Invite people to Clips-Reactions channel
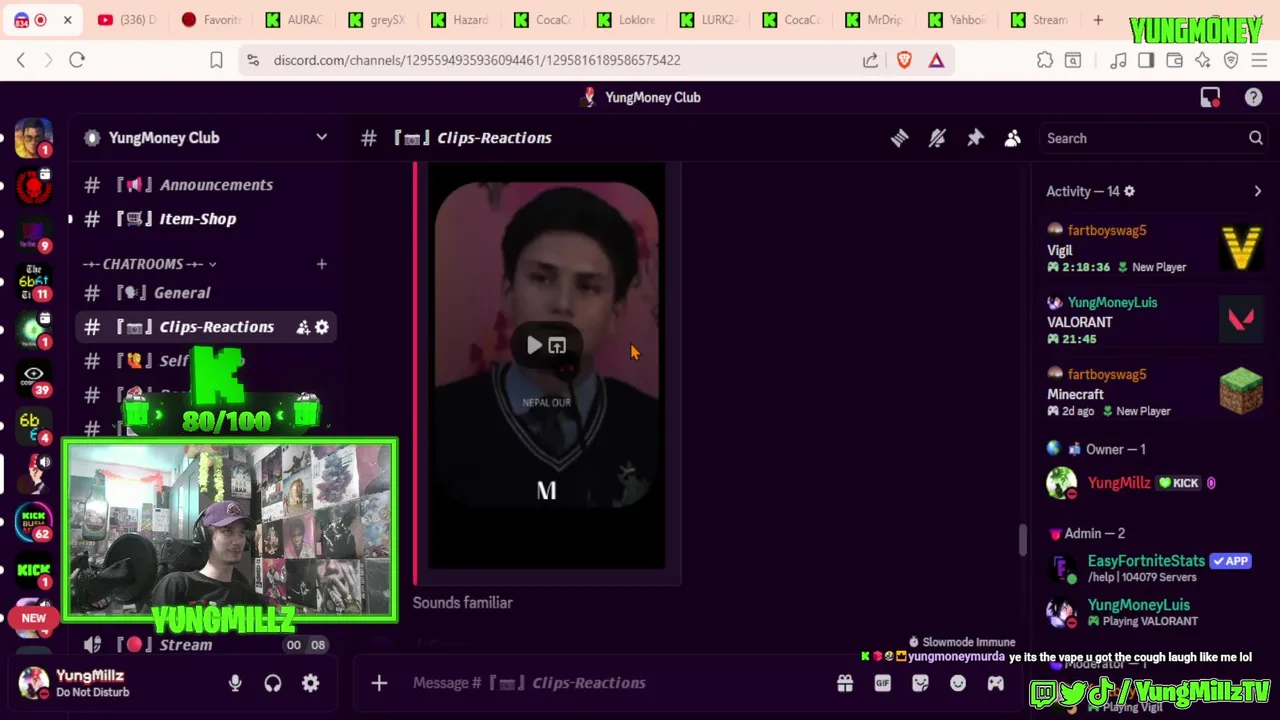 (x=303, y=327)
